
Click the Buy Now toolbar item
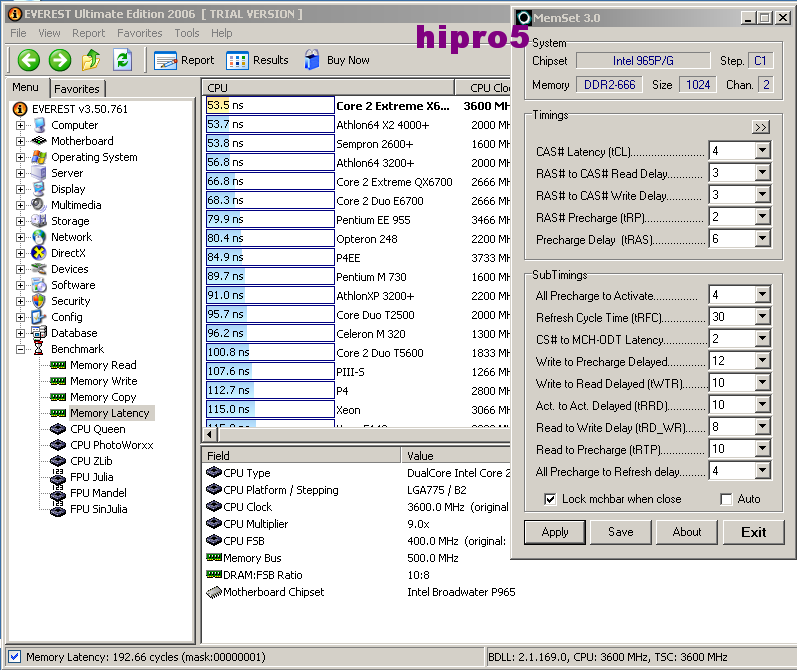pyautogui.click(x=336, y=60)
